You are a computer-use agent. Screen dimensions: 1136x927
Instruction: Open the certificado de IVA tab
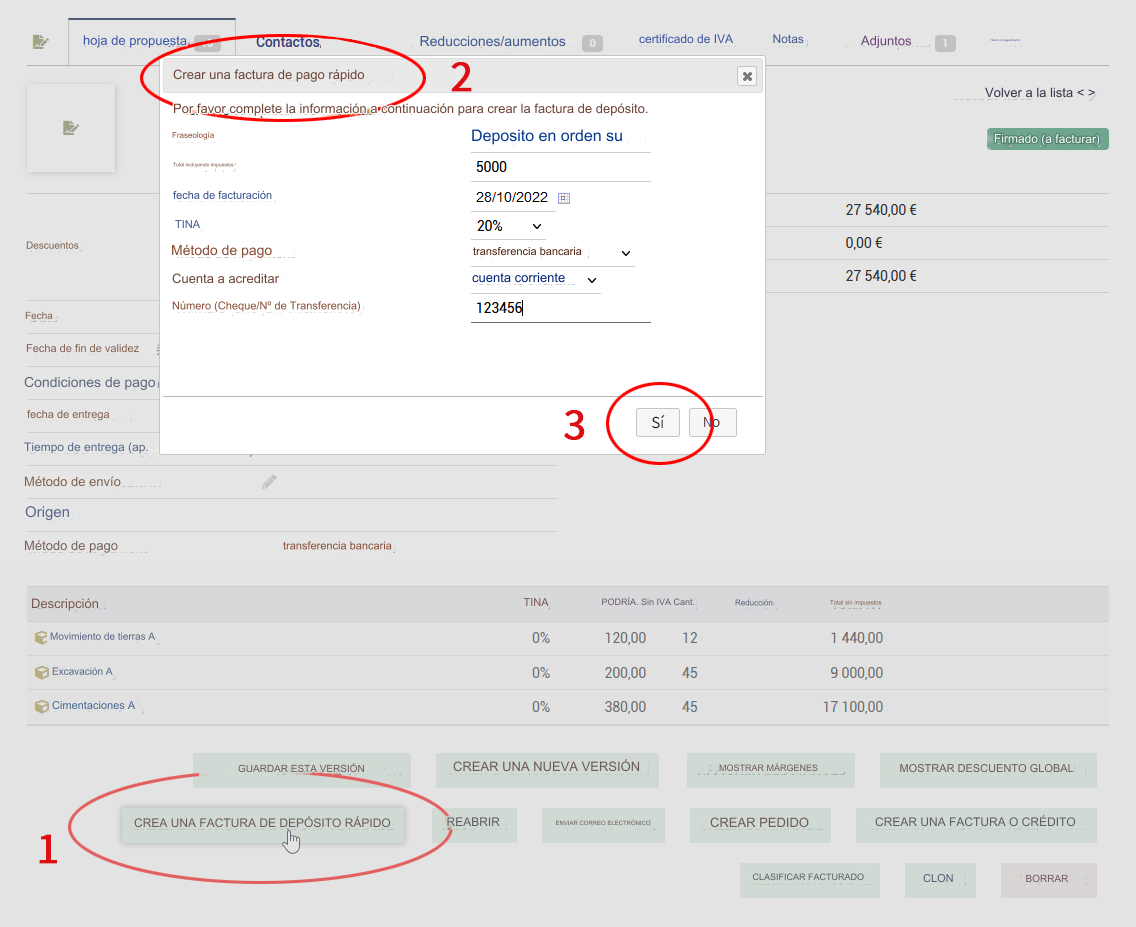click(x=685, y=39)
